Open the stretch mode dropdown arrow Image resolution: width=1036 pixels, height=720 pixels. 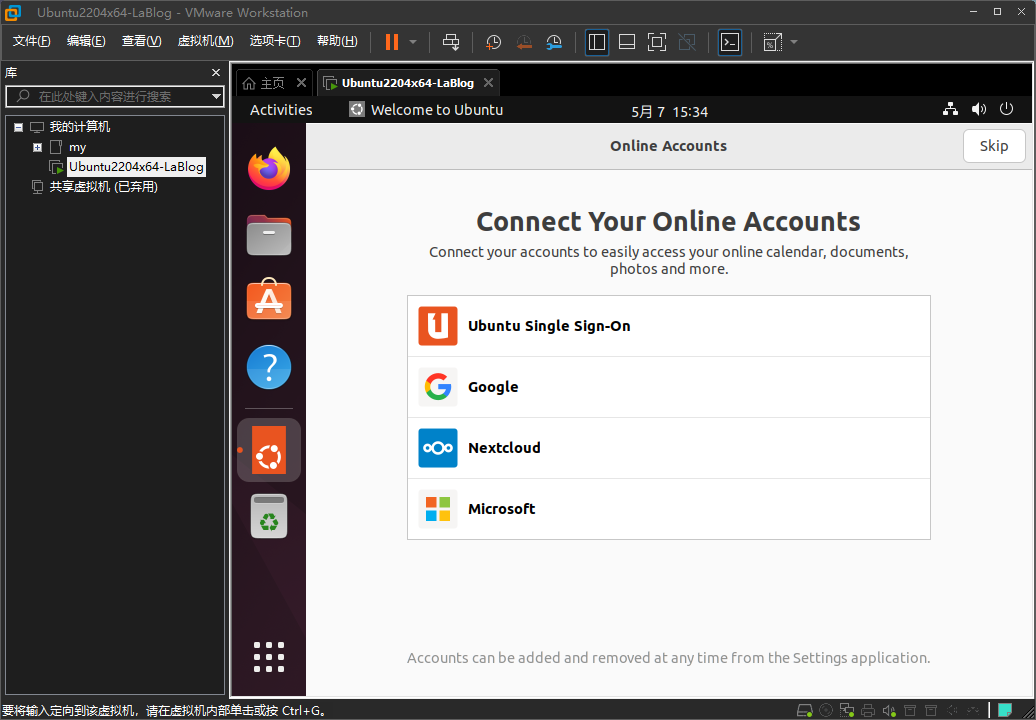[x=794, y=42]
